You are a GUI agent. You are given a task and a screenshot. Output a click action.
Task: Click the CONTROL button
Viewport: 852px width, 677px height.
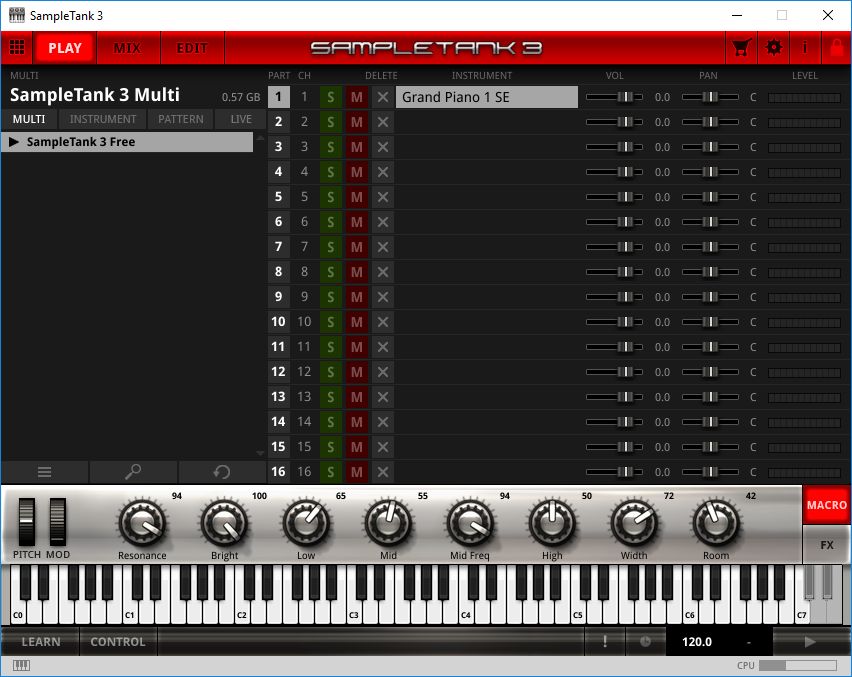tap(118, 642)
